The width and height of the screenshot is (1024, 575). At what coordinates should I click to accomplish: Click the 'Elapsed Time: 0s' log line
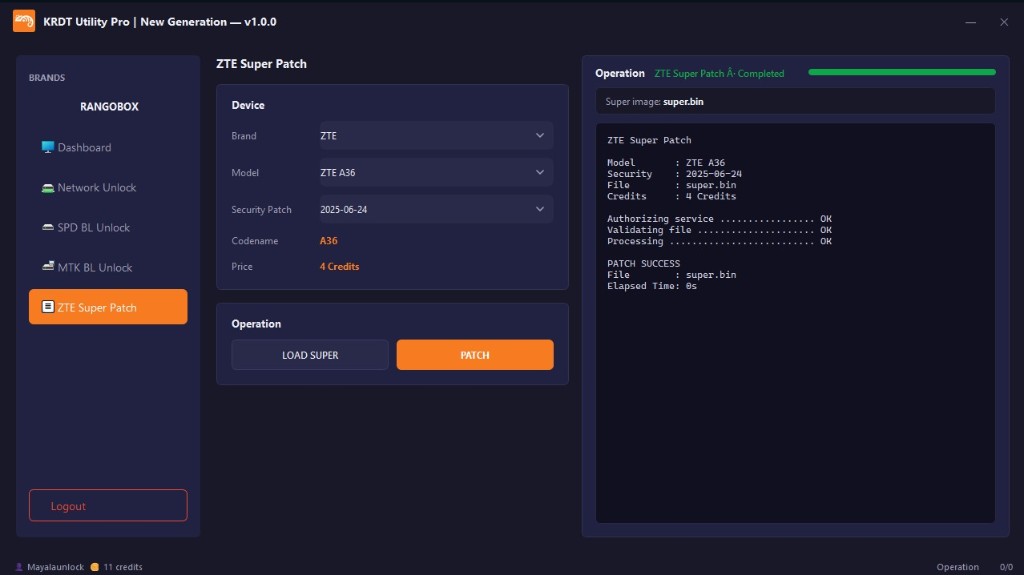(x=652, y=286)
